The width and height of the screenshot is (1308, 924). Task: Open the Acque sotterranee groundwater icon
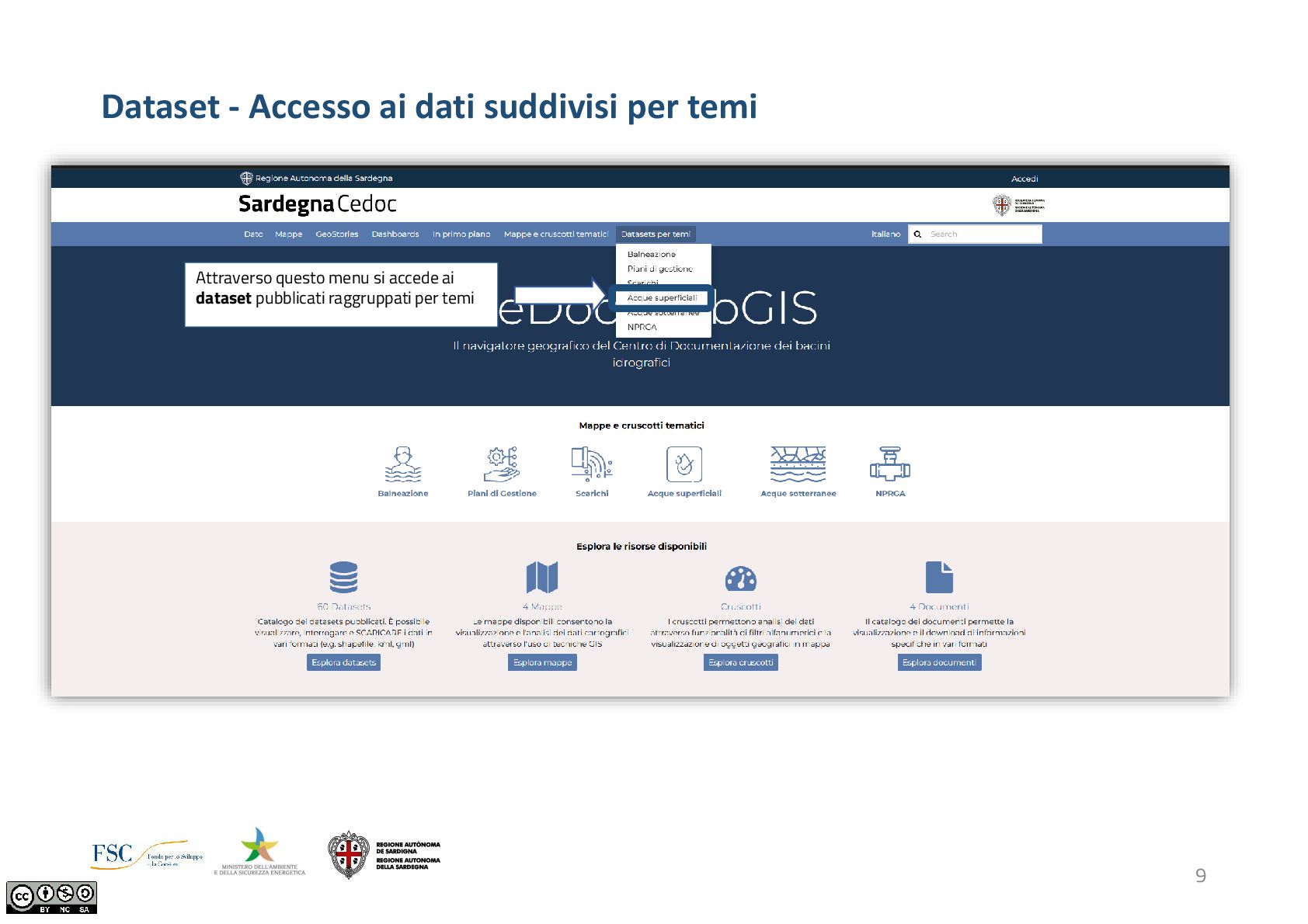[798, 464]
